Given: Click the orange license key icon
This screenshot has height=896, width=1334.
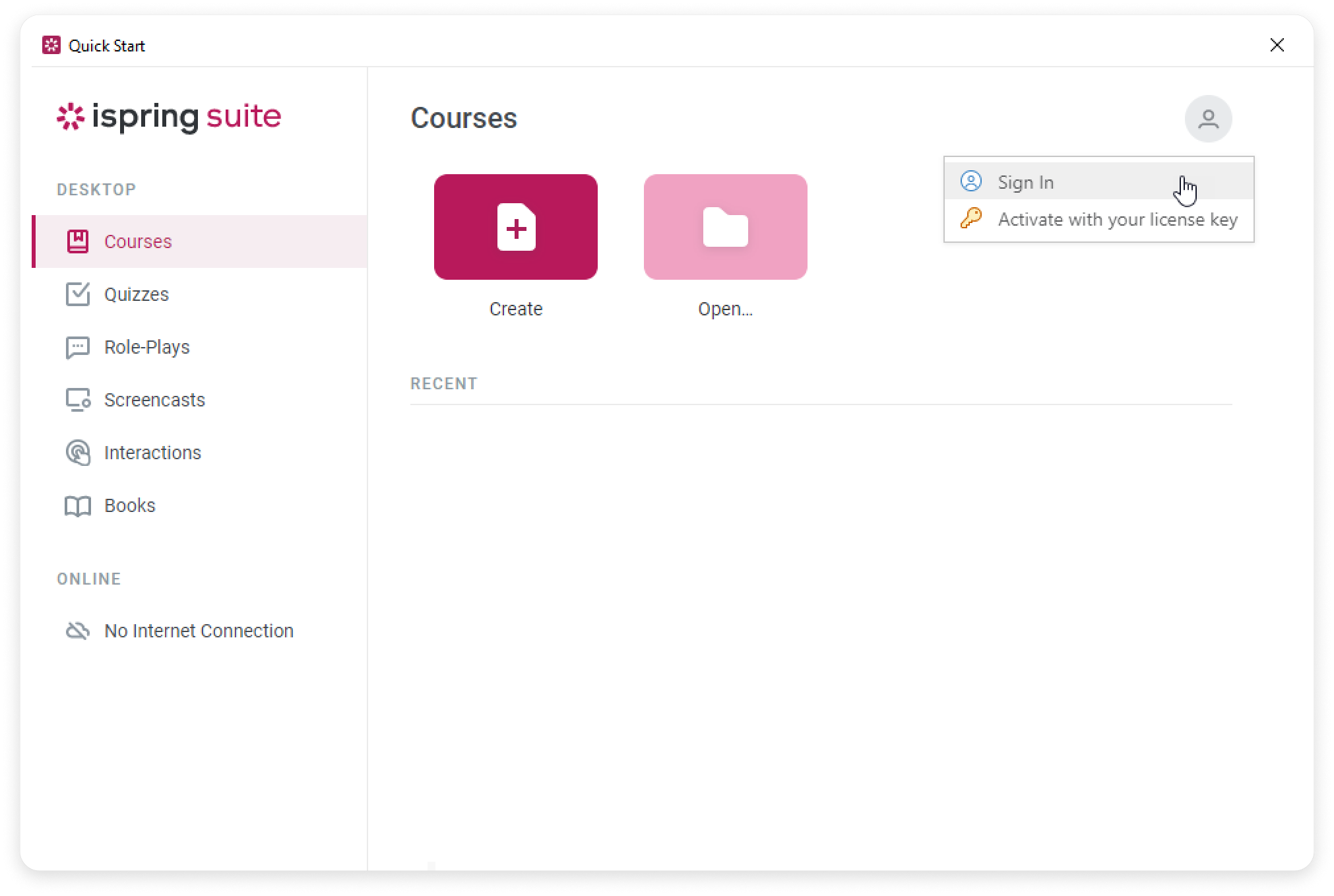Looking at the screenshot, I should [x=970, y=218].
